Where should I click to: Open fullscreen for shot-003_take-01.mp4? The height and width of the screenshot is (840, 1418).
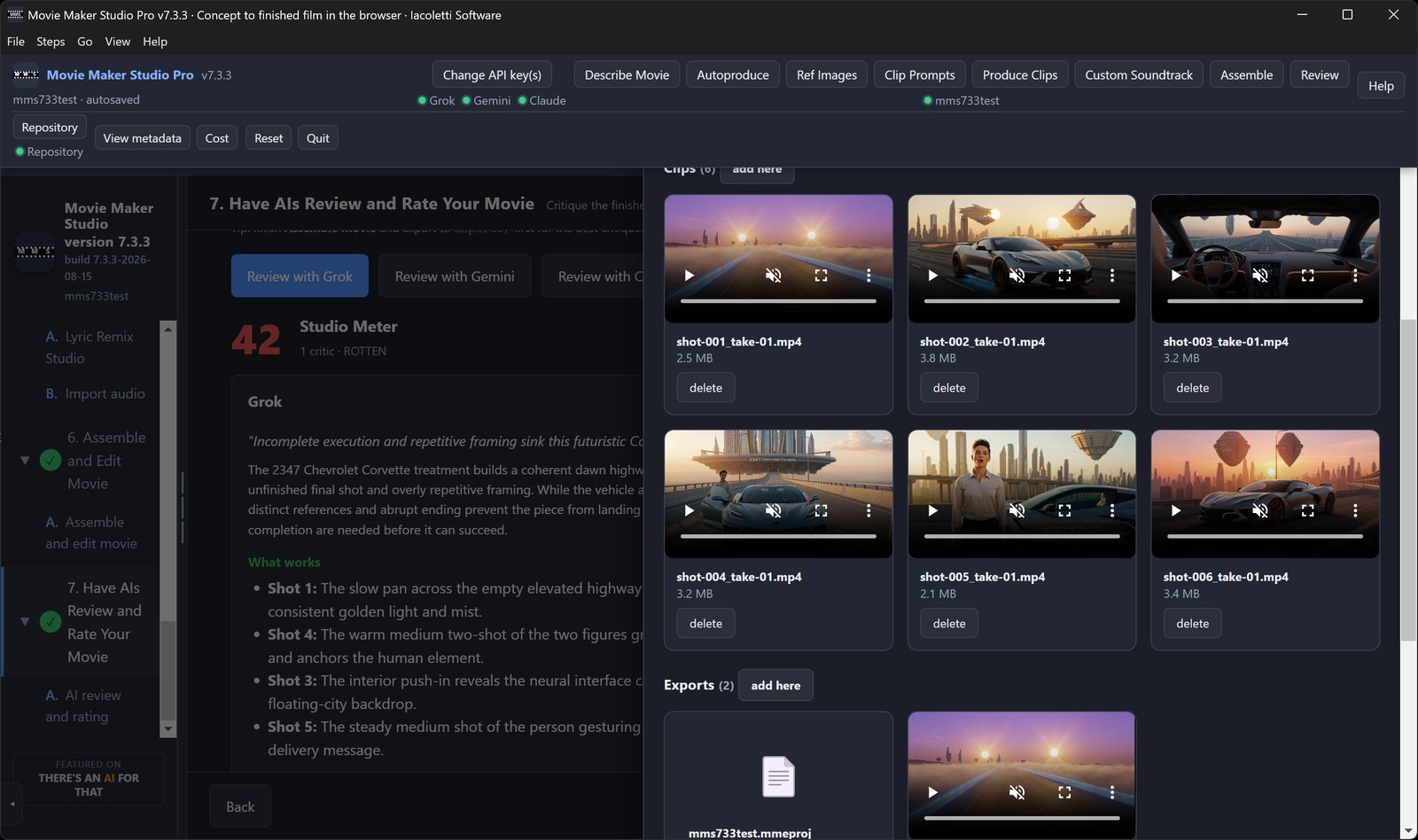[1307, 276]
